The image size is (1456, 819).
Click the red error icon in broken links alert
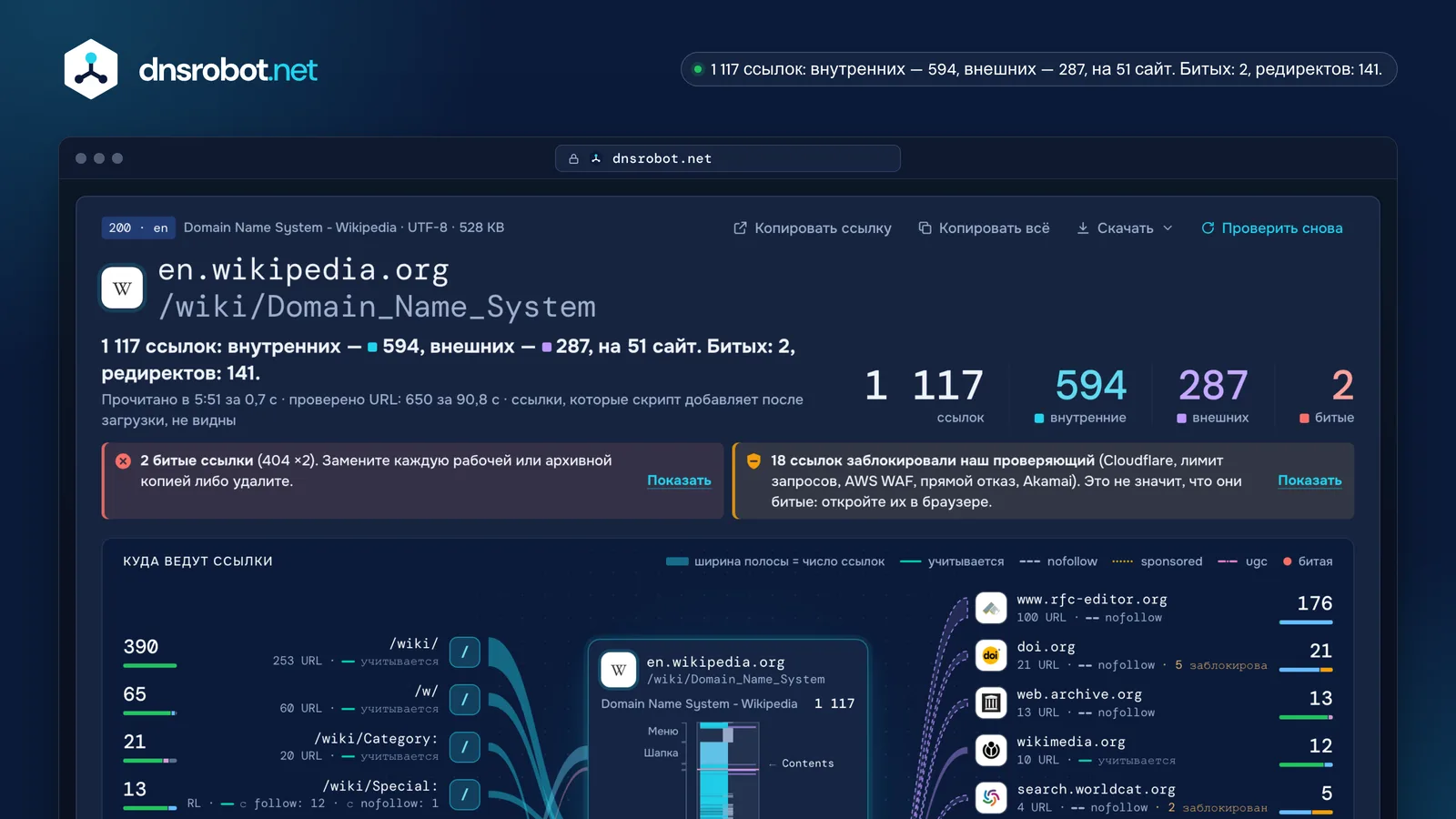point(123,461)
